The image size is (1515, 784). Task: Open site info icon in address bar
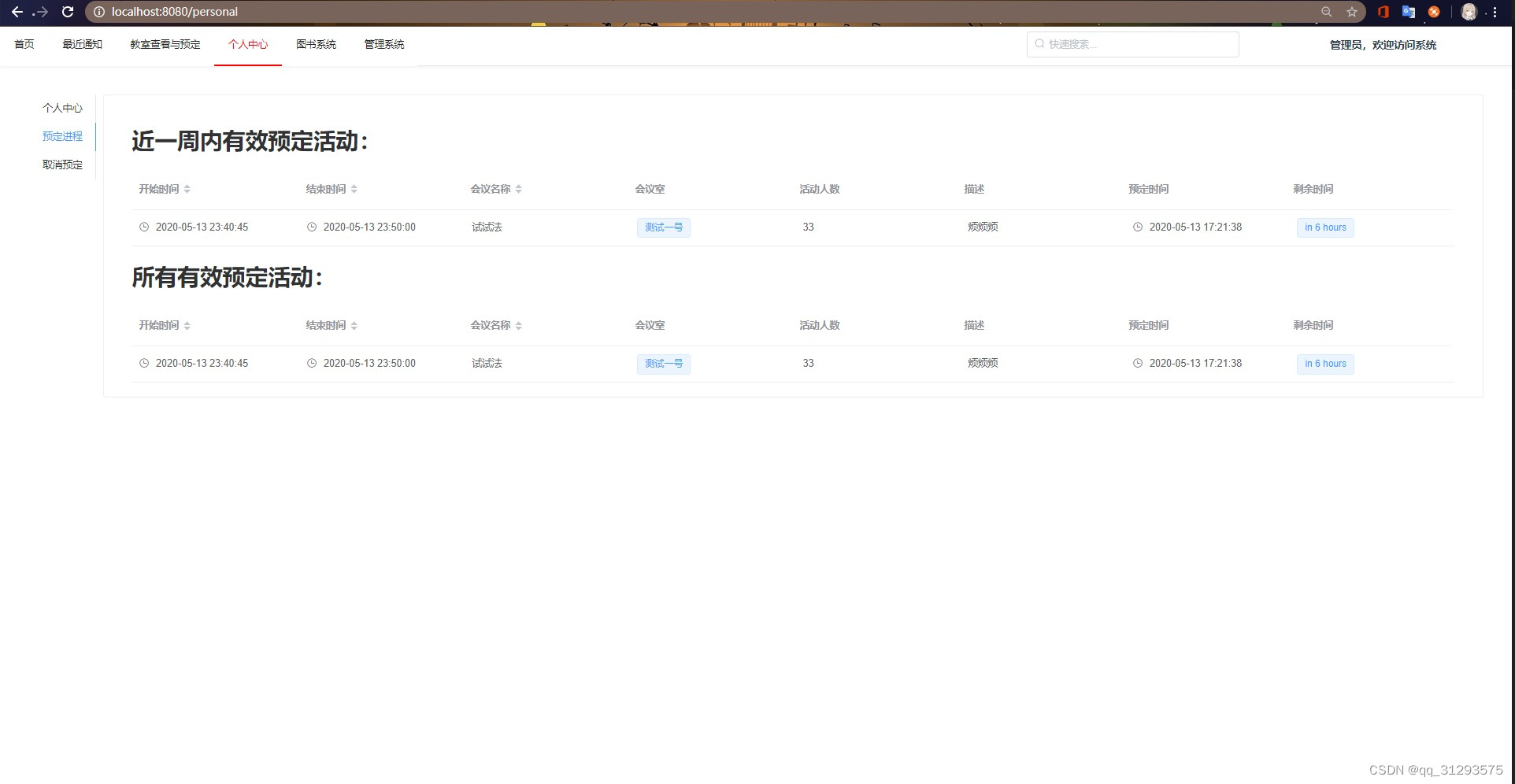[99, 12]
